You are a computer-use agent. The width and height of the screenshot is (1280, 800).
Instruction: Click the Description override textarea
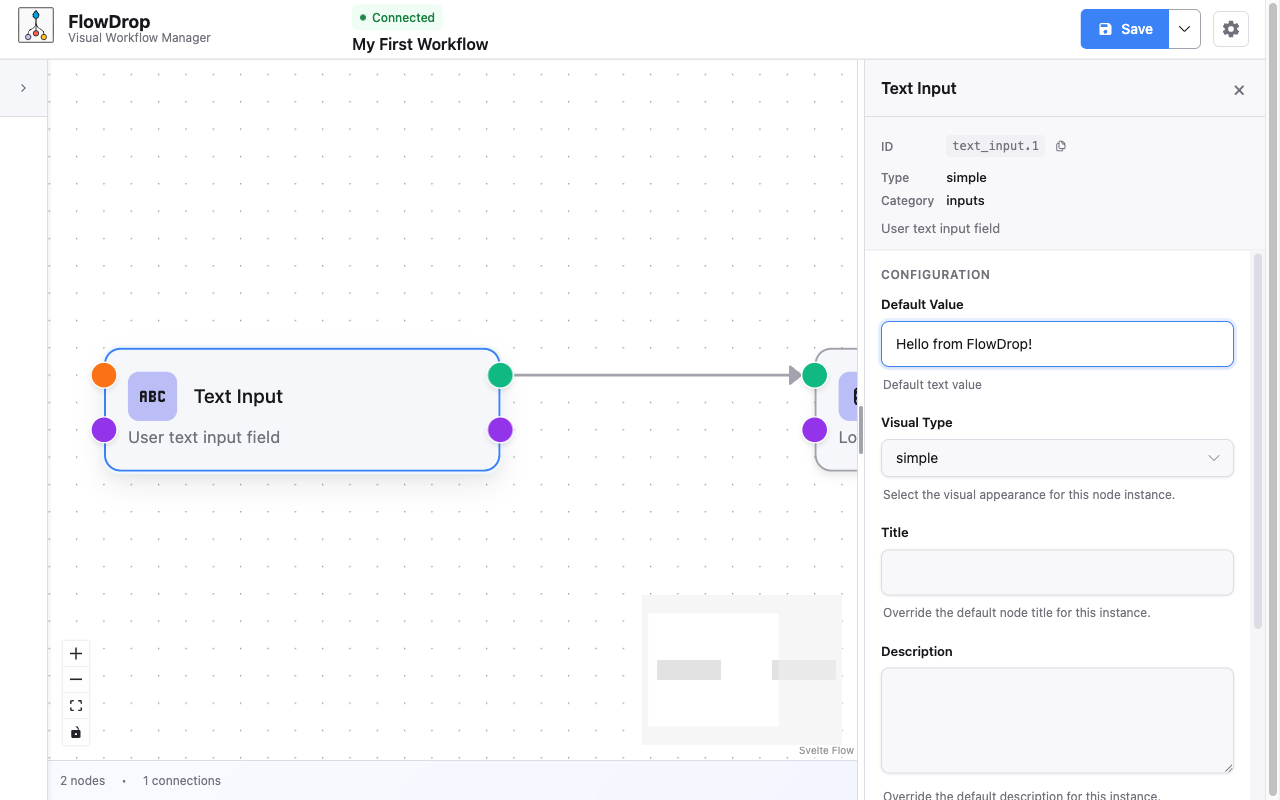[1057, 720]
